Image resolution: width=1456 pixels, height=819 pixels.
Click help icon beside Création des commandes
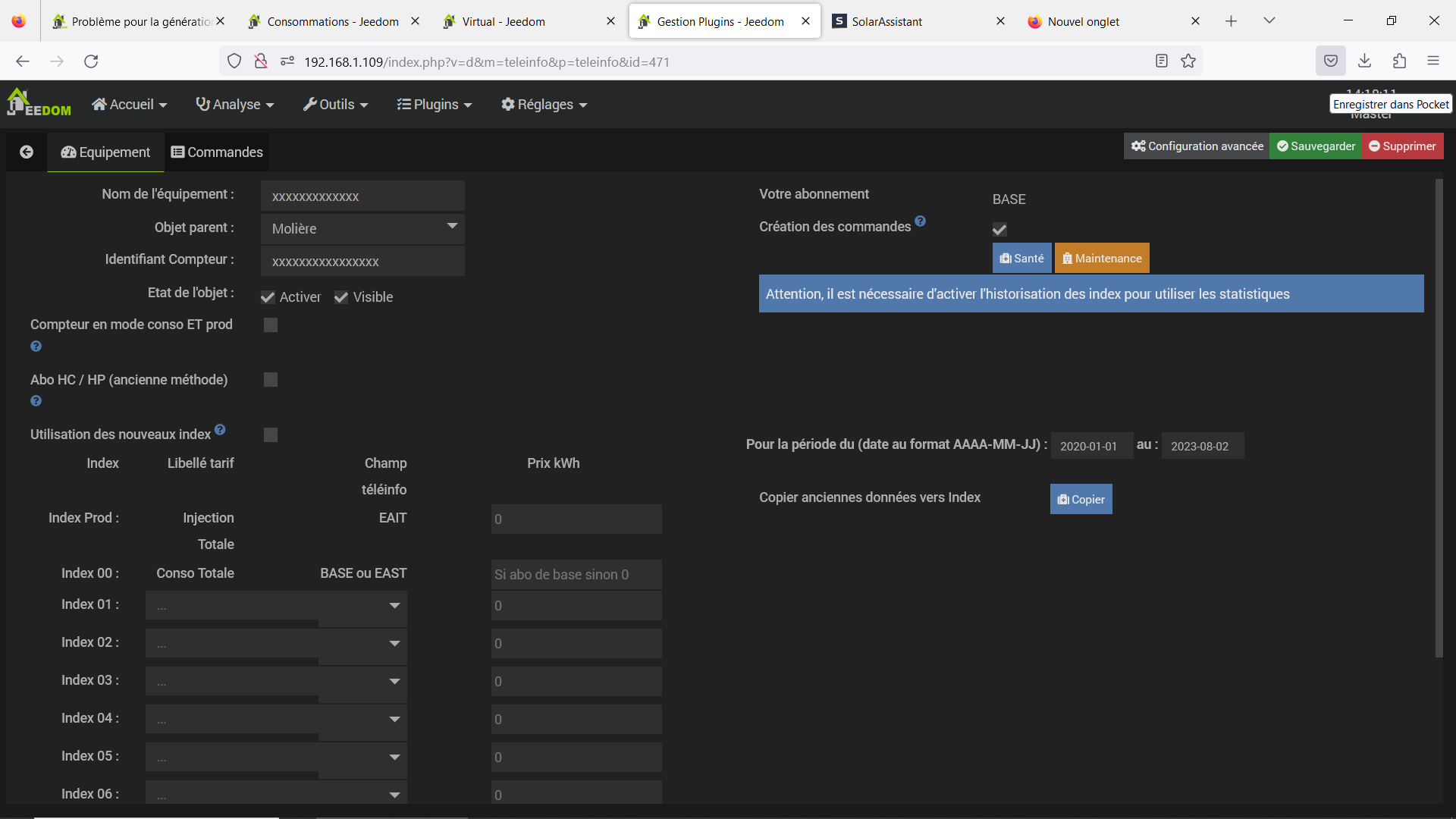pyautogui.click(x=920, y=221)
